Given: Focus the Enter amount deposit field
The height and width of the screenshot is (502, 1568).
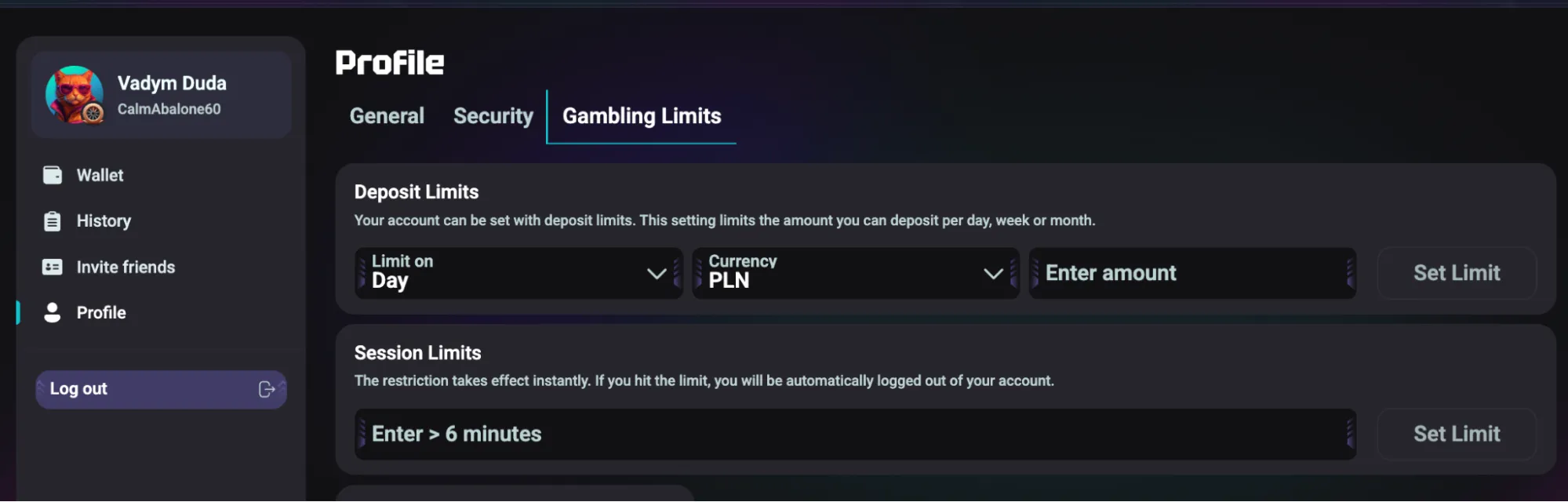Looking at the screenshot, I should 1192,273.
